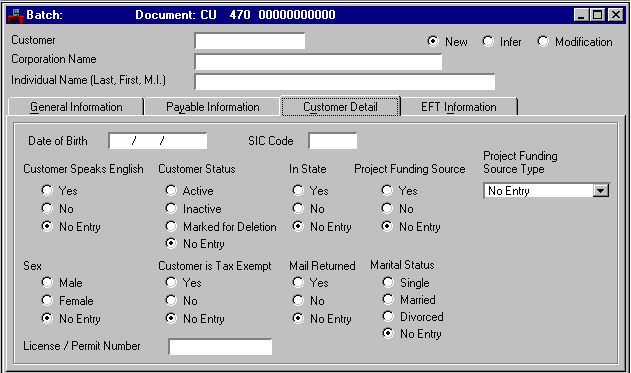Set Customer Speaks English to Yes
631x373 pixels.
pyautogui.click(x=47, y=190)
